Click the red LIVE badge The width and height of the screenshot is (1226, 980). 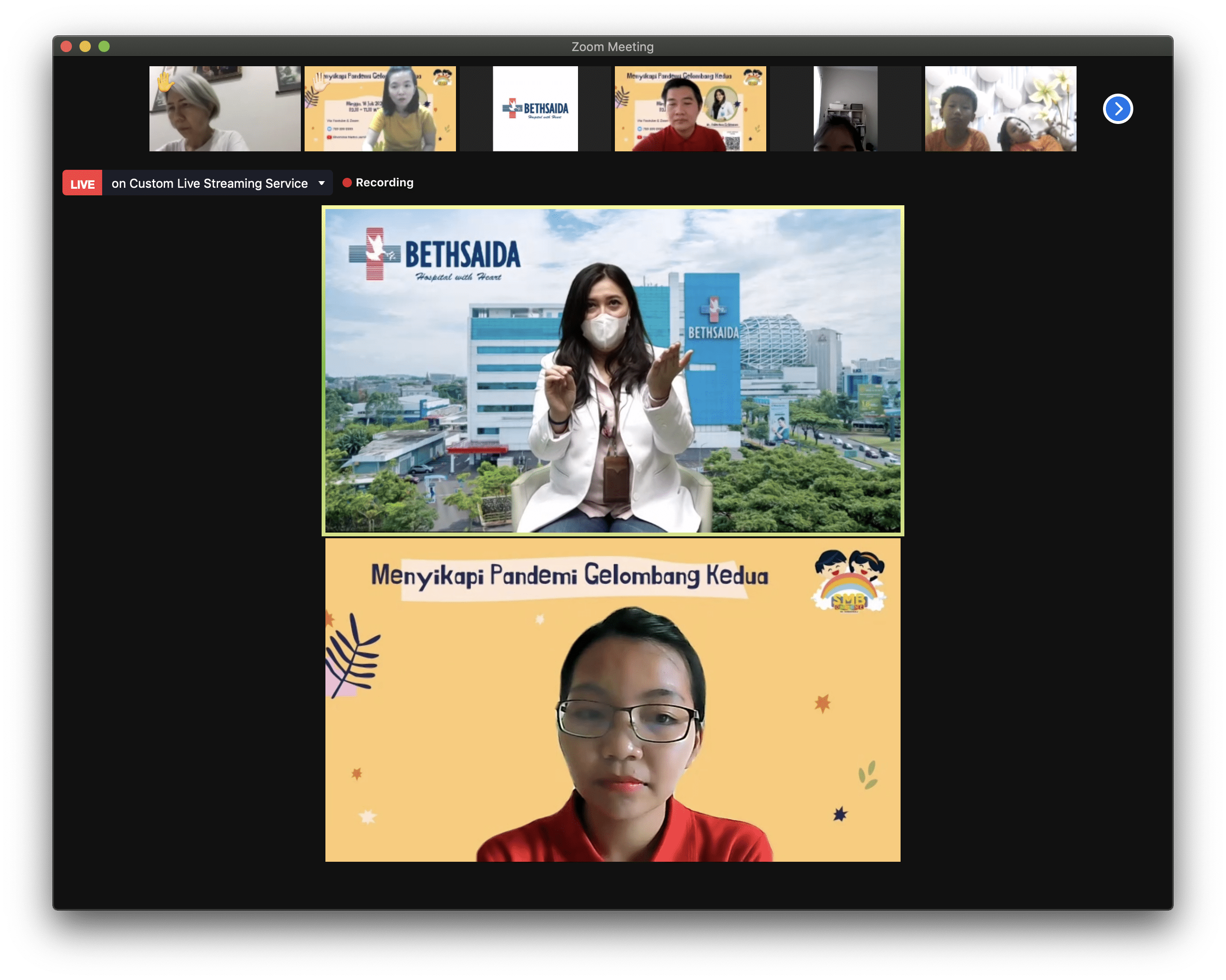coord(82,183)
